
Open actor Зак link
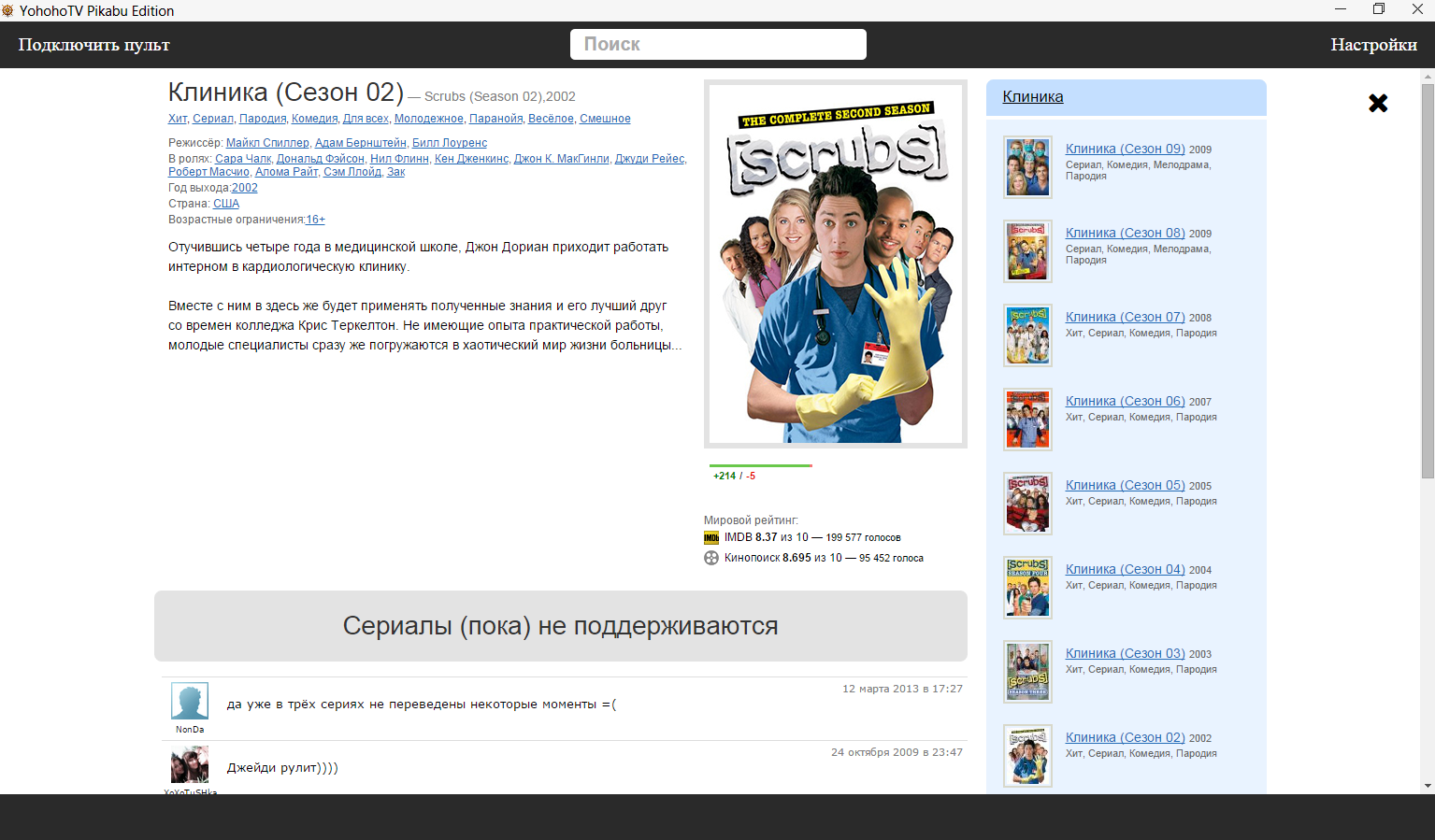coord(396,172)
